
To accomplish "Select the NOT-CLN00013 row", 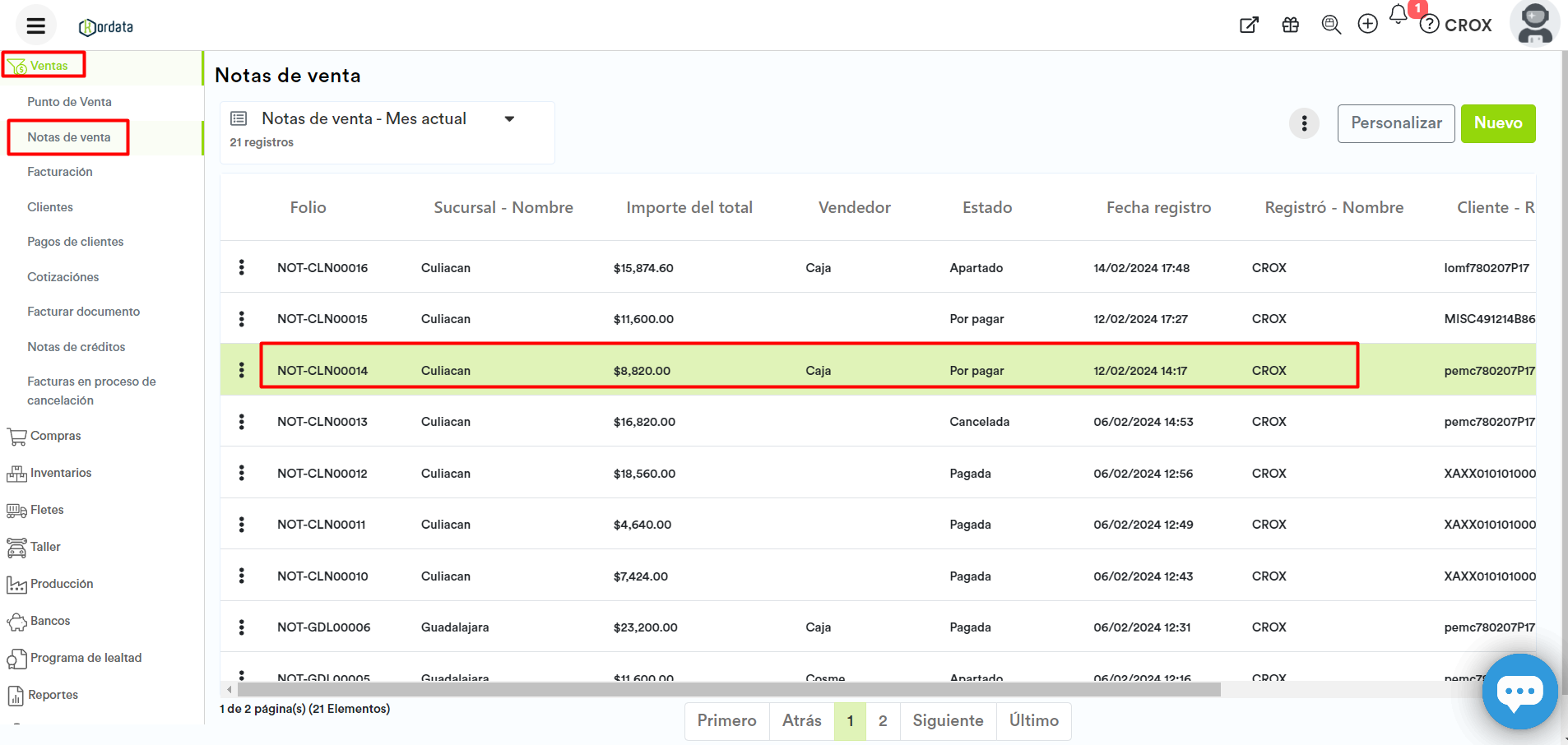I will pyautogui.click(x=322, y=422).
